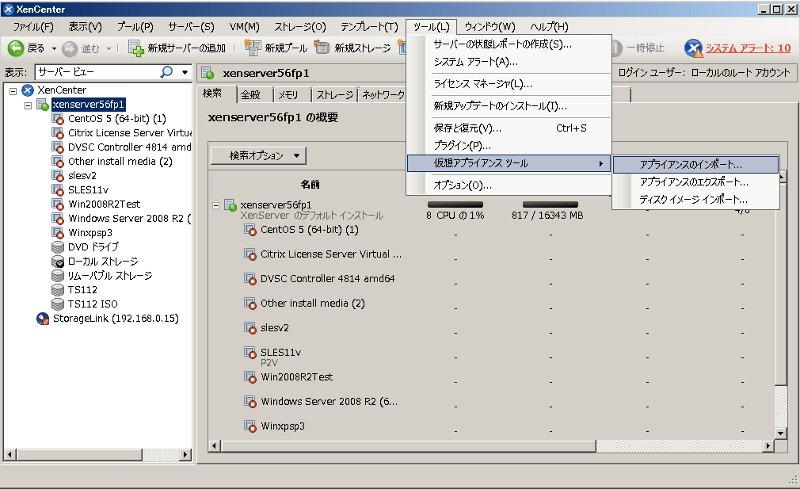The height and width of the screenshot is (489, 800).
Task: Click the search magnifier icon in view box
Action: [x=166, y=72]
